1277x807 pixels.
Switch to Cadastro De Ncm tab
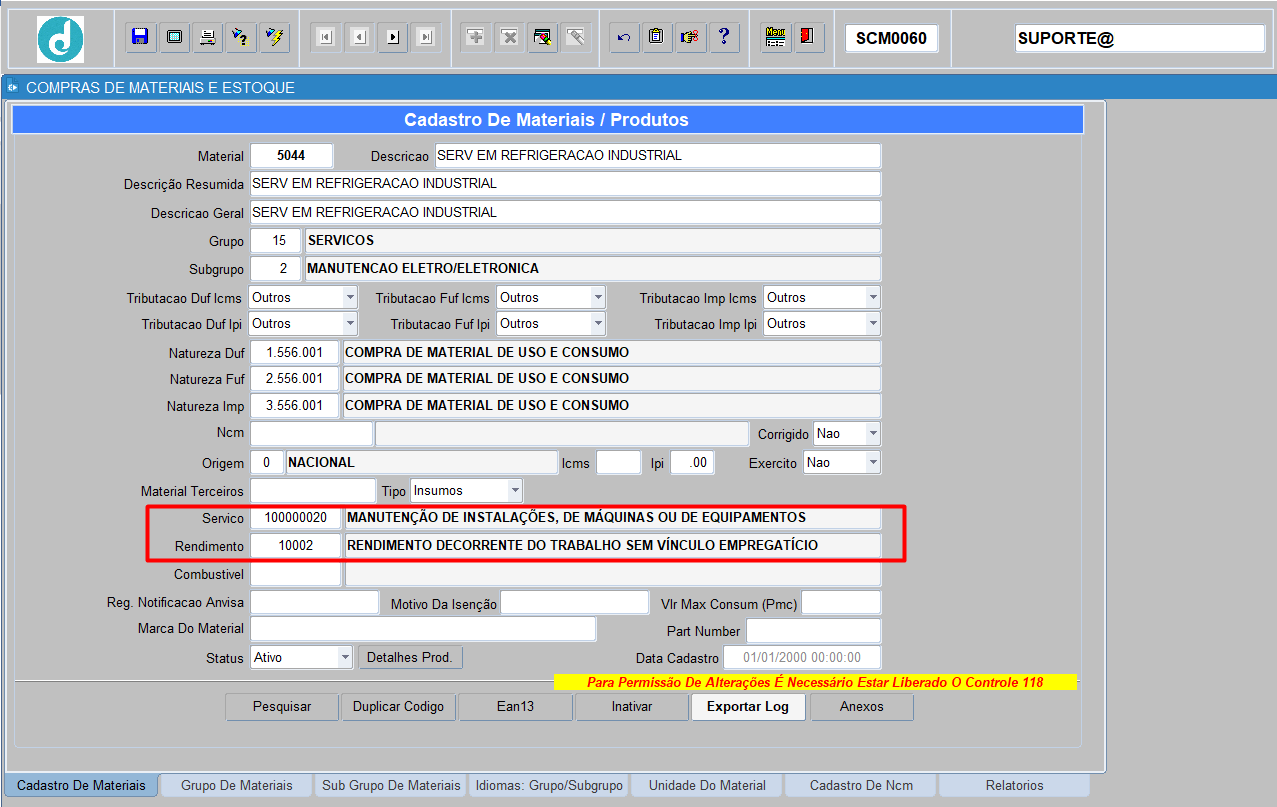(860, 785)
